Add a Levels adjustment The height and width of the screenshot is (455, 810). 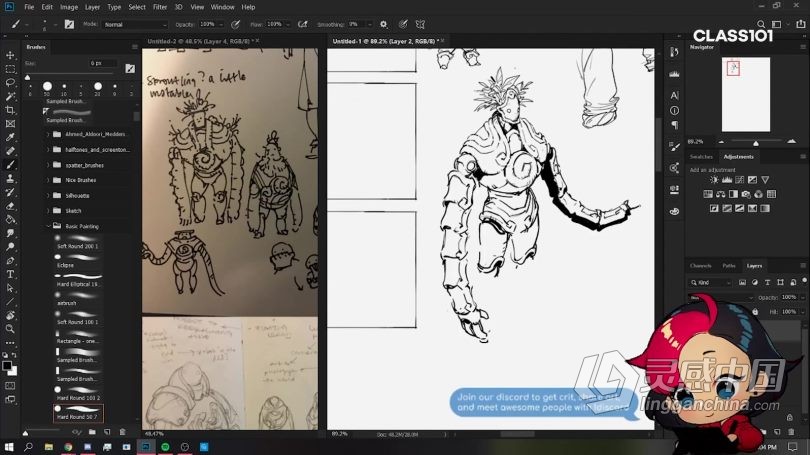click(727, 180)
